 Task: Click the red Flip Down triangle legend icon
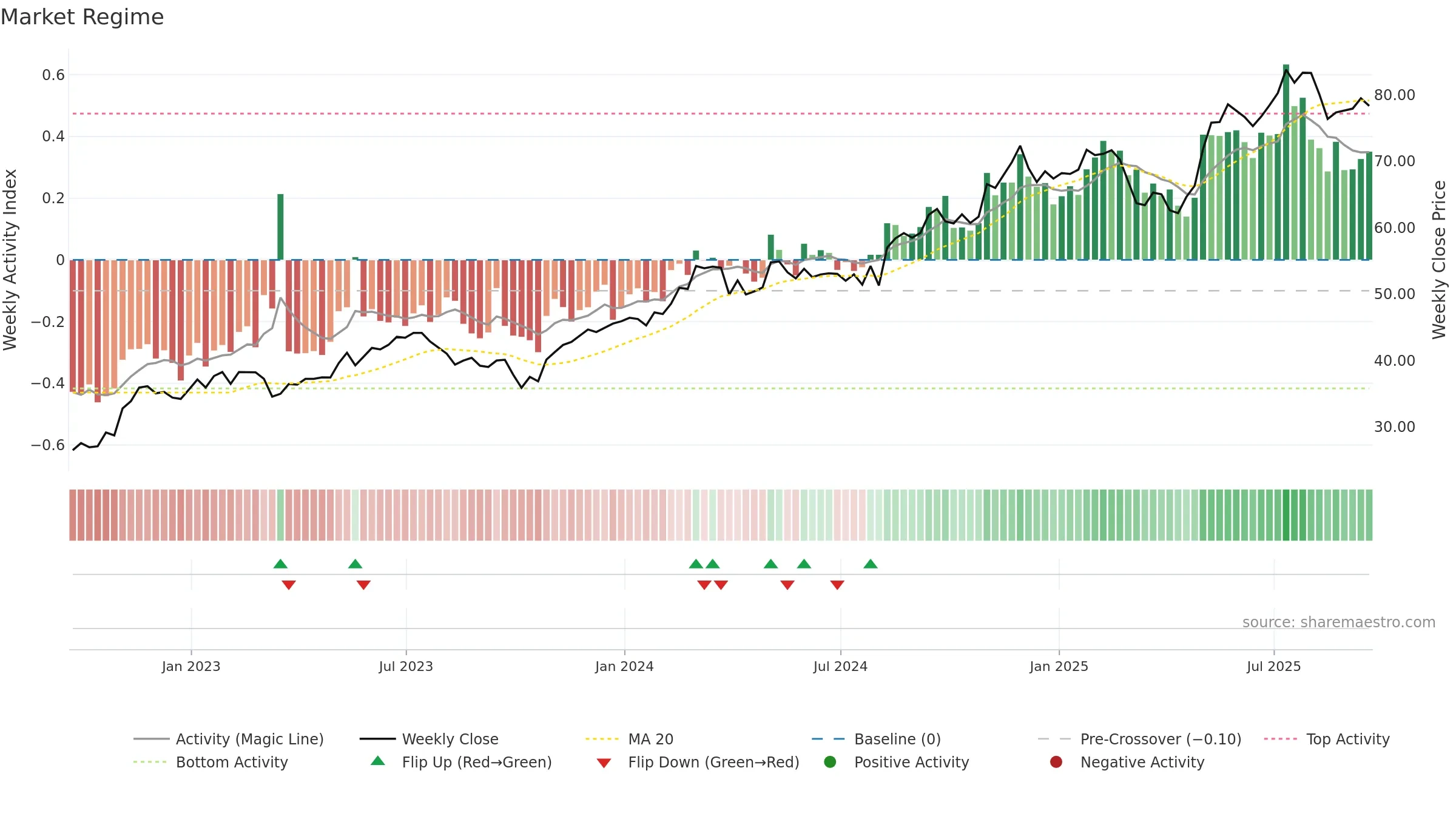coord(604,763)
